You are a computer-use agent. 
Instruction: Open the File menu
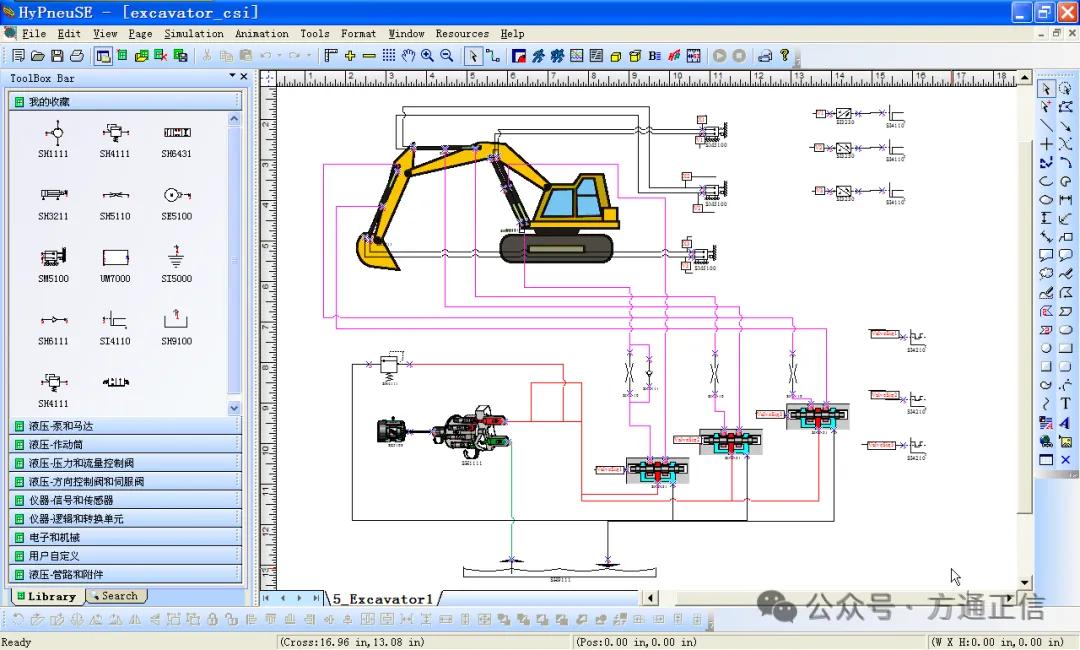tap(34, 34)
